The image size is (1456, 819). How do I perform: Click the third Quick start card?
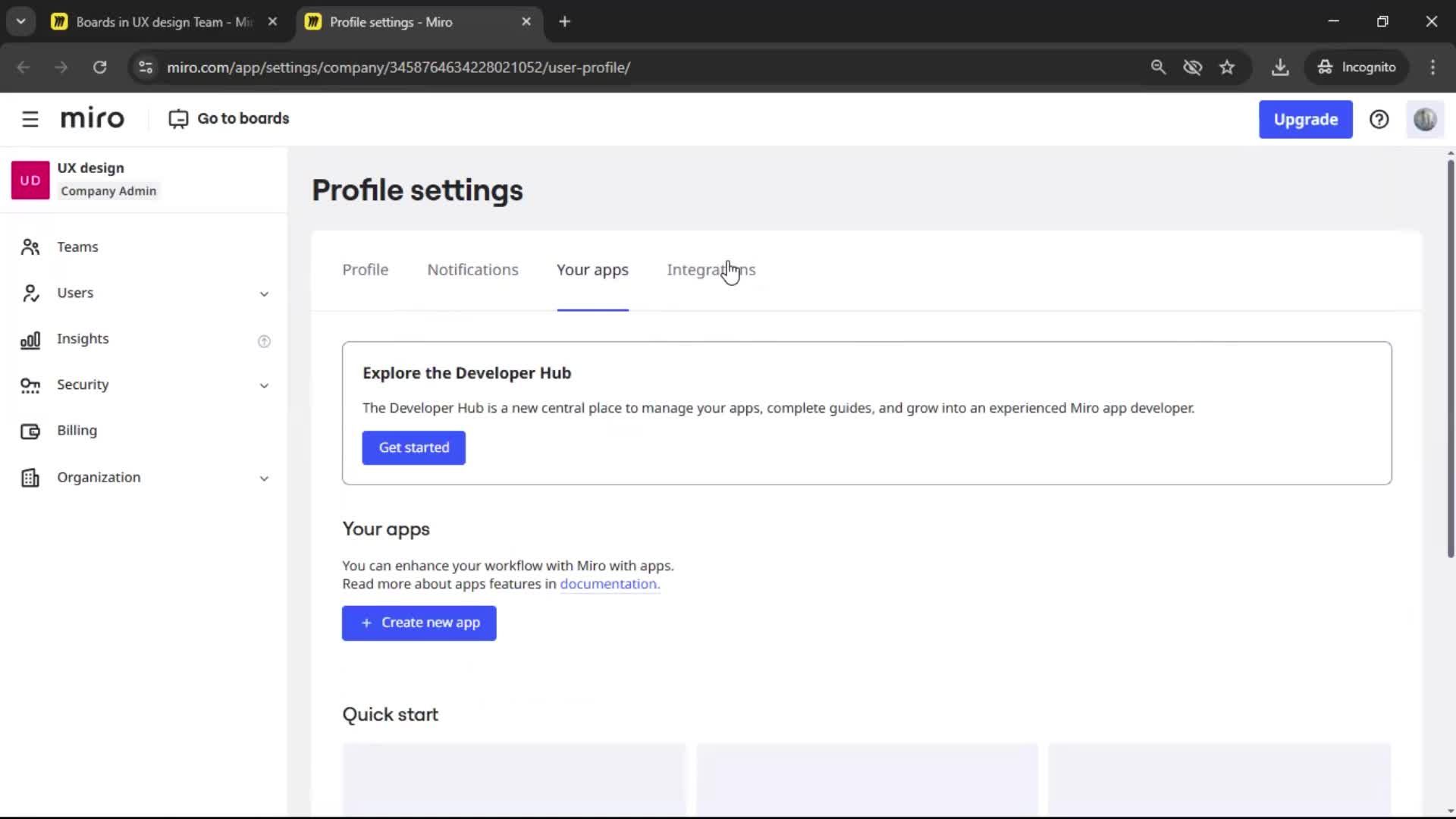pos(1219,779)
